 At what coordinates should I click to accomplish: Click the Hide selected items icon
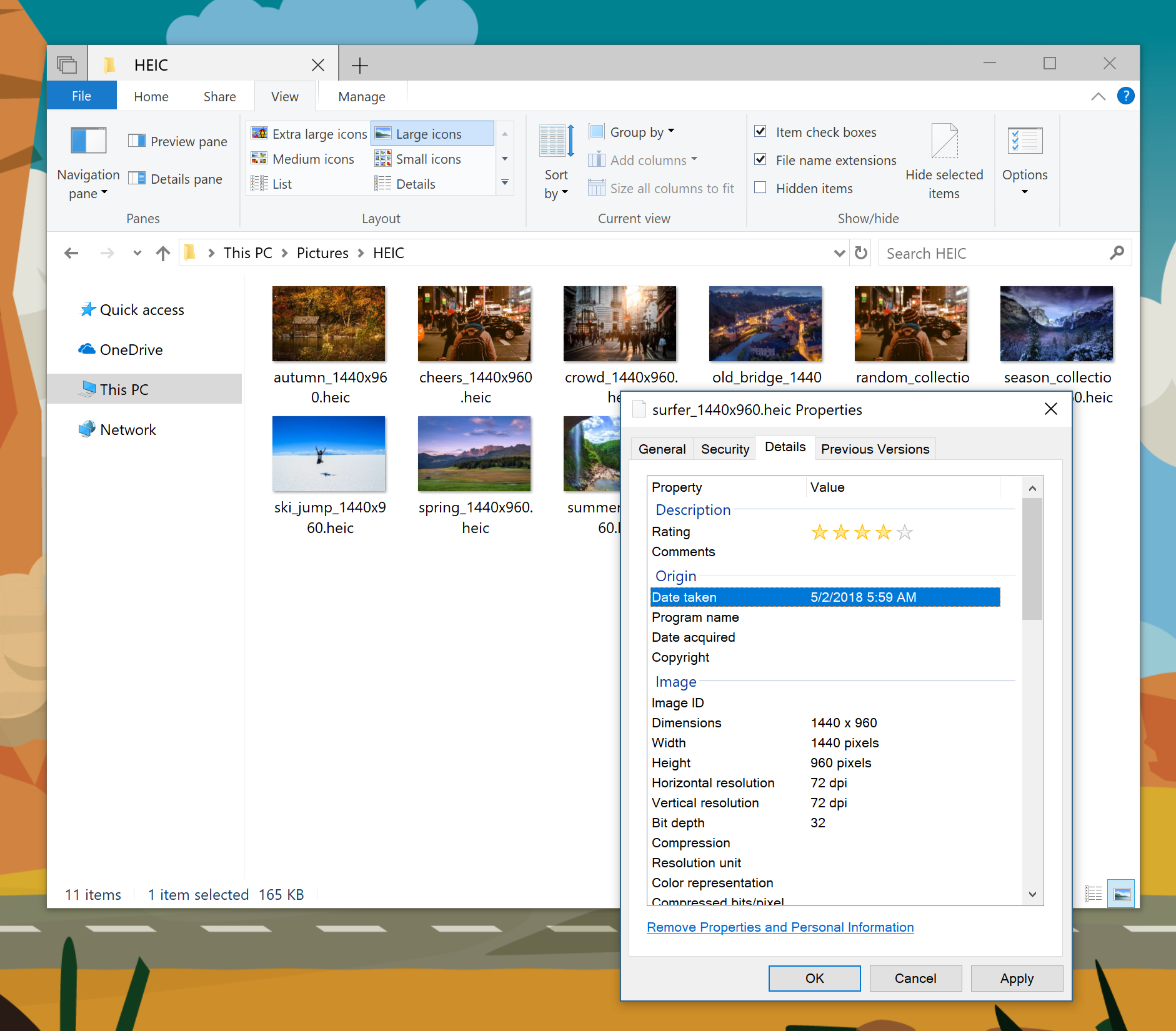tap(944, 142)
